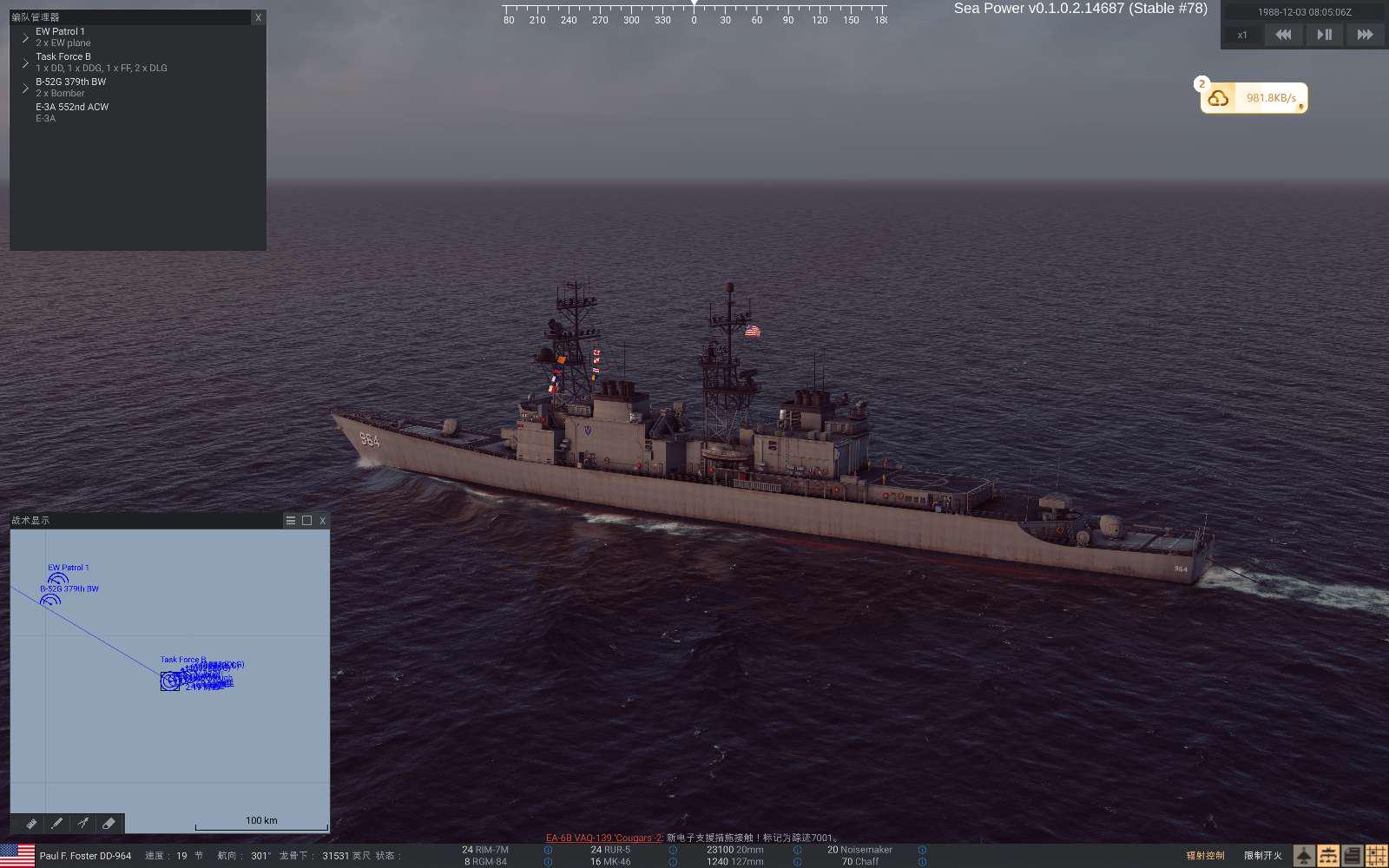Viewport: 1389px width, 868px height.
Task: Expand the B-52G 379th BW group
Action: coord(25,89)
